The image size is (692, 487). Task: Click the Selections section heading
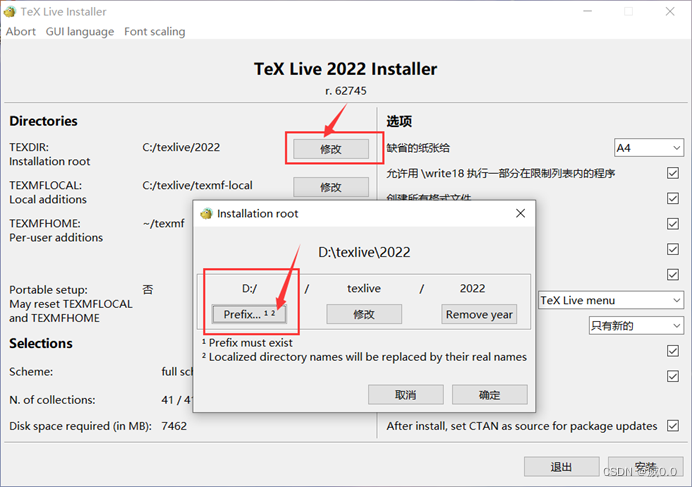pyautogui.click(x=41, y=344)
